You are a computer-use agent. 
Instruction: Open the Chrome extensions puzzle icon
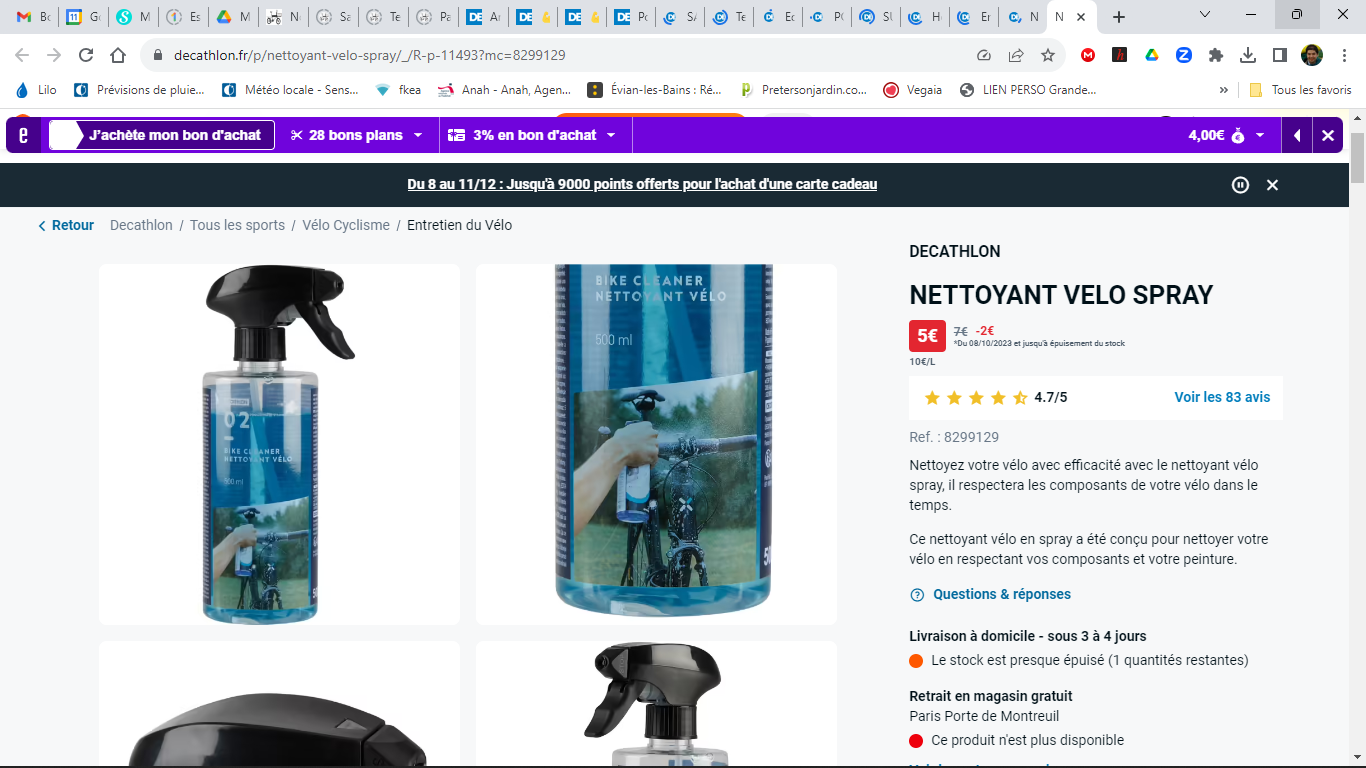[1215, 55]
